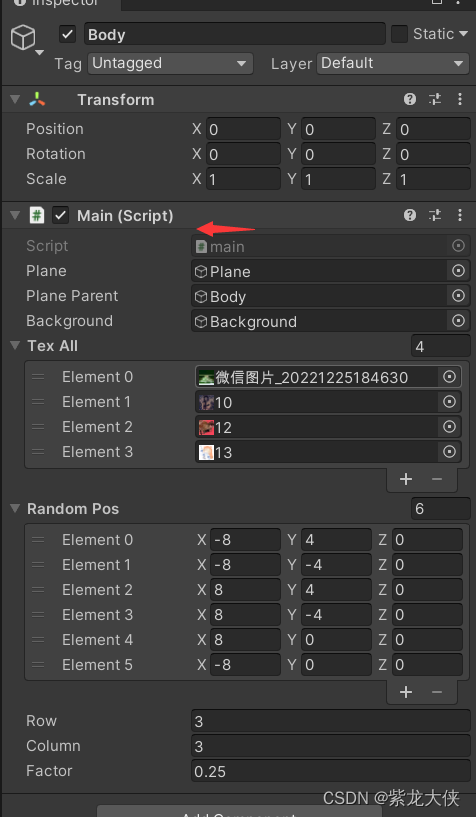Disable the Main Script component checkbox
Screen dimensions: 476x817
click(x=61, y=215)
